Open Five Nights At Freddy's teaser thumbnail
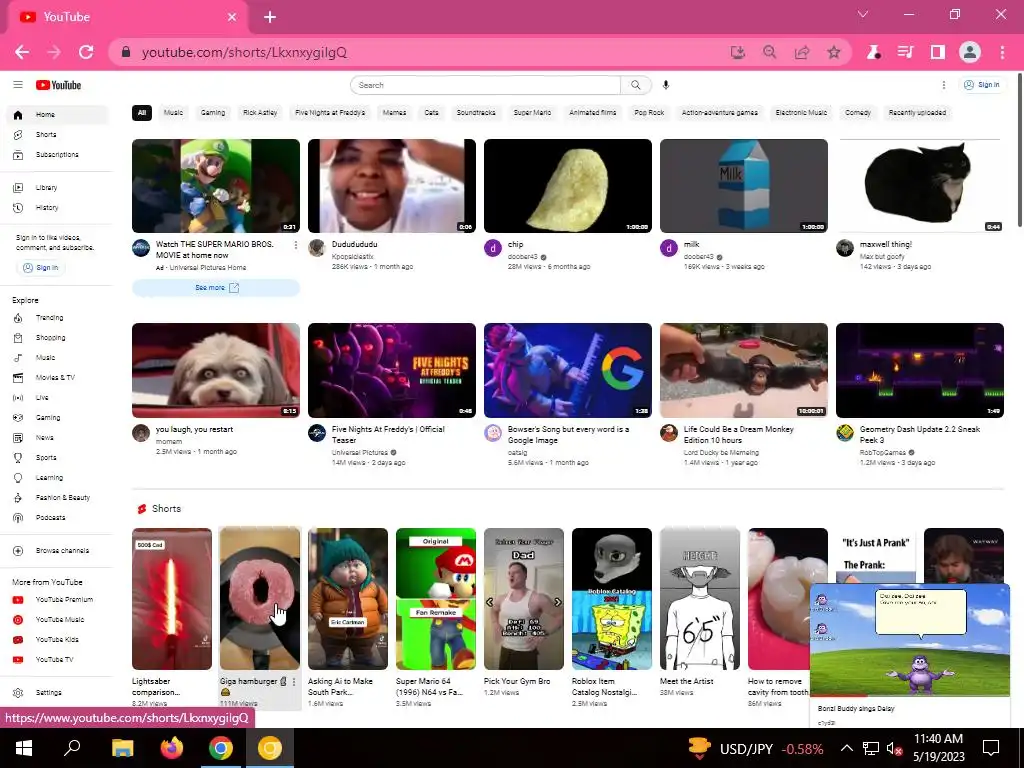Screen dimensions: 1024x768 [392, 370]
